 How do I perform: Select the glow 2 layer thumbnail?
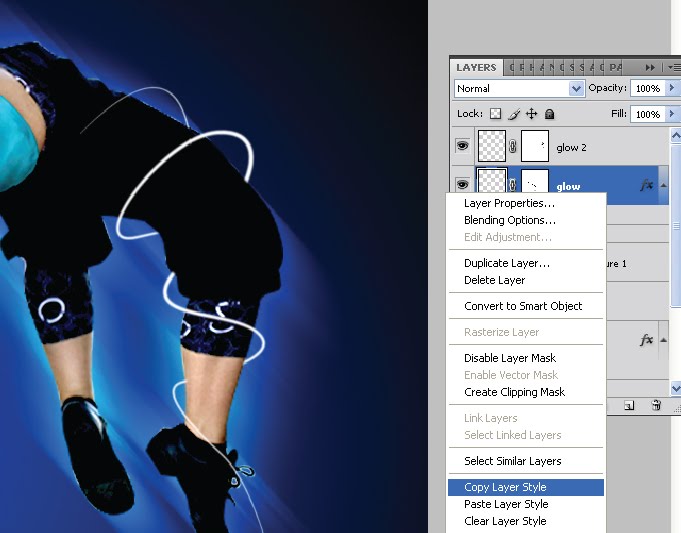[x=492, y=146]
